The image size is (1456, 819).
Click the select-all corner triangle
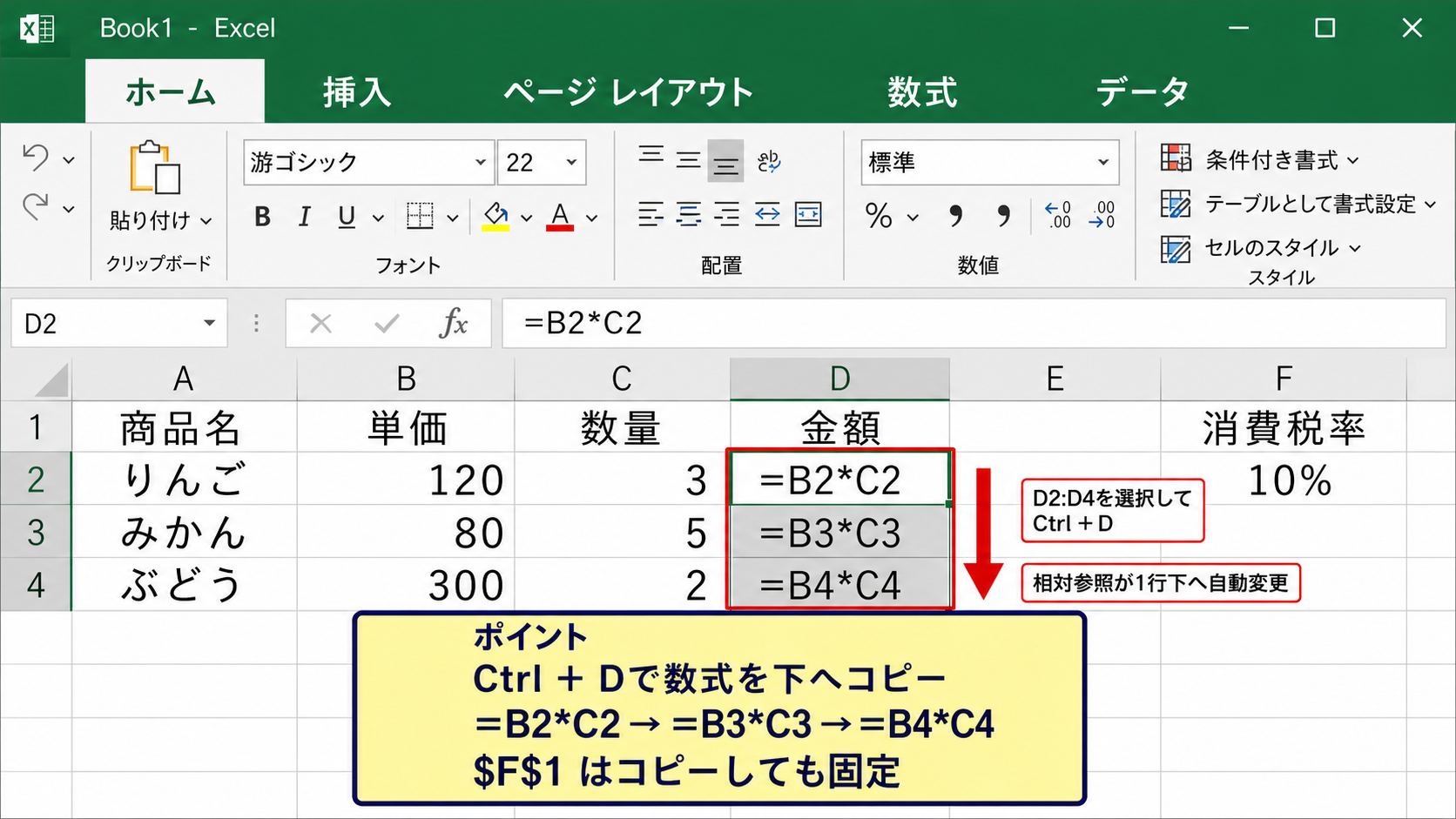coord(52,380)
